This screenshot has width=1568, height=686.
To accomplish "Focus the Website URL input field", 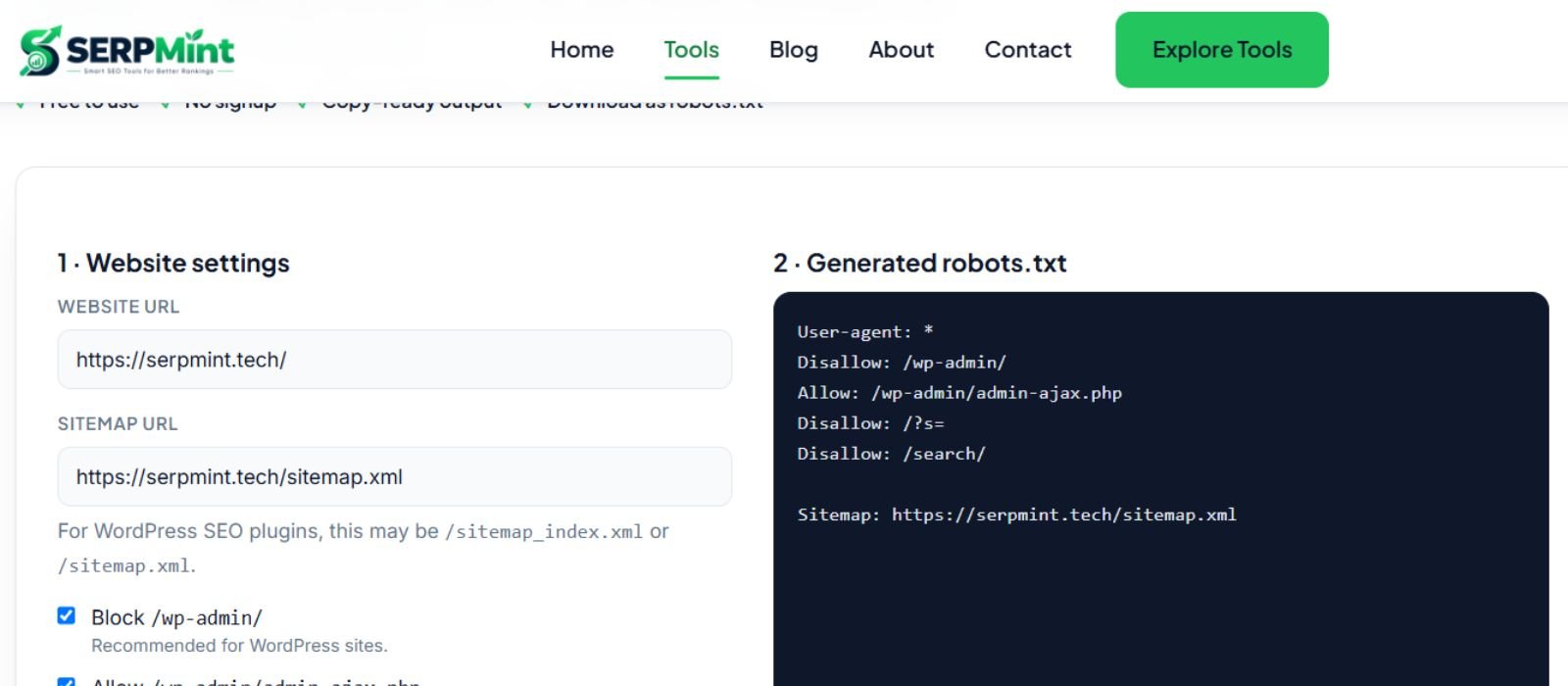I will [395, 360].
